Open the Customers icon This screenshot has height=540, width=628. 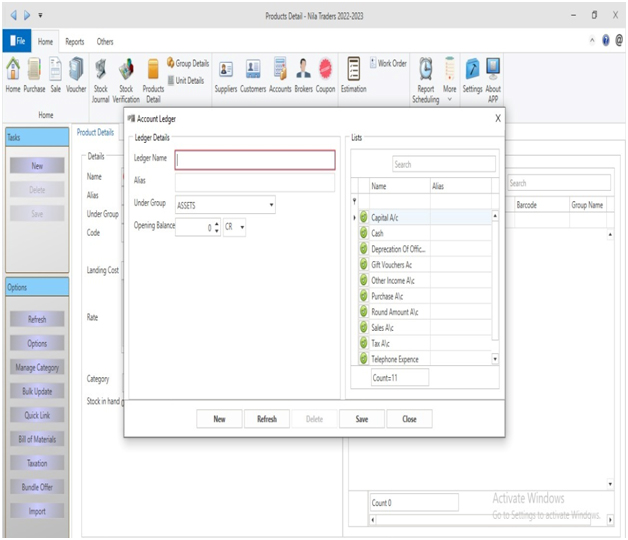(253, 75)
